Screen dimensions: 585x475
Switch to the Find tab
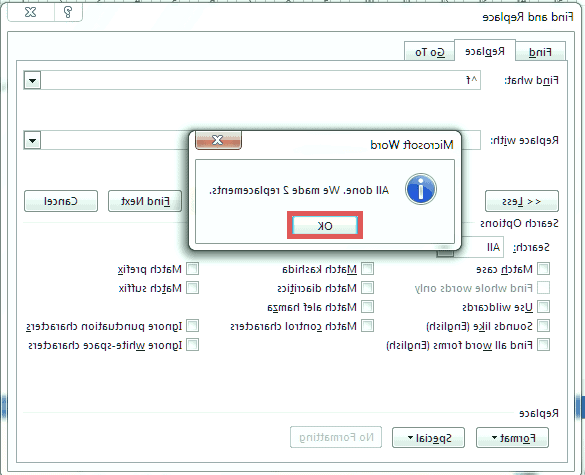[x=540, y=52]
